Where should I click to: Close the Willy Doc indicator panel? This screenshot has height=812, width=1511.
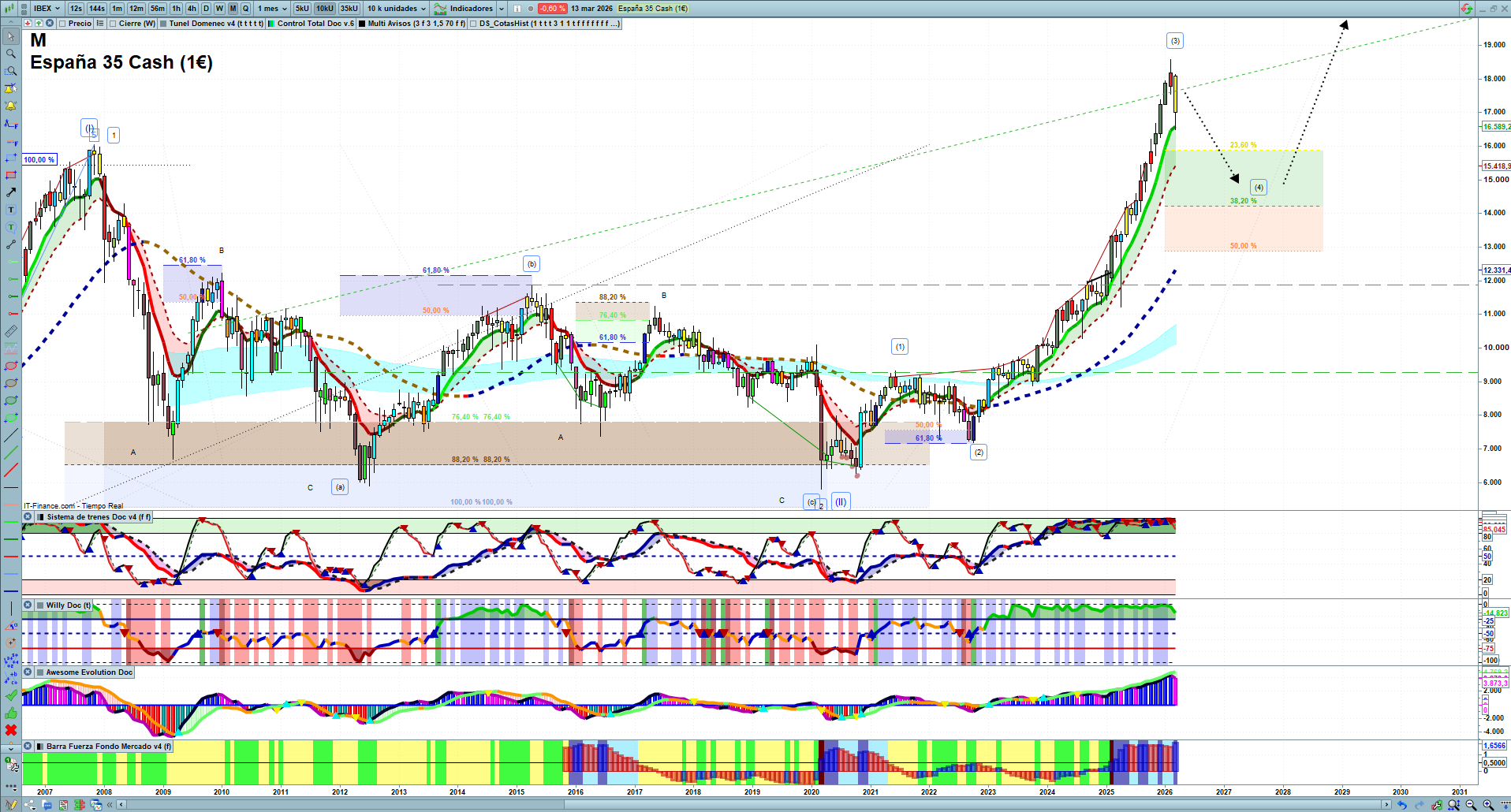point(28,605)
